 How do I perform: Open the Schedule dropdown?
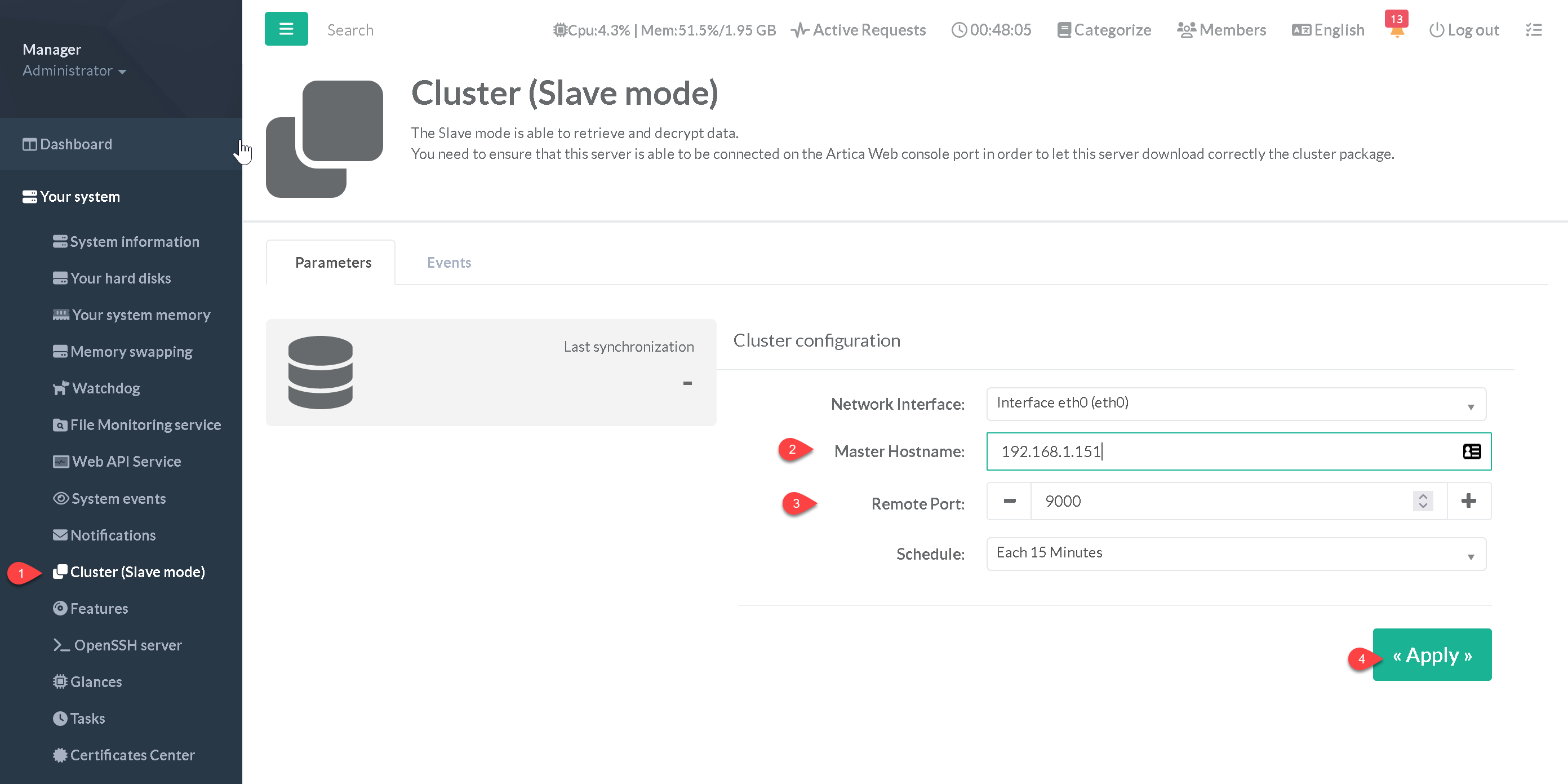pos(1235,553)
